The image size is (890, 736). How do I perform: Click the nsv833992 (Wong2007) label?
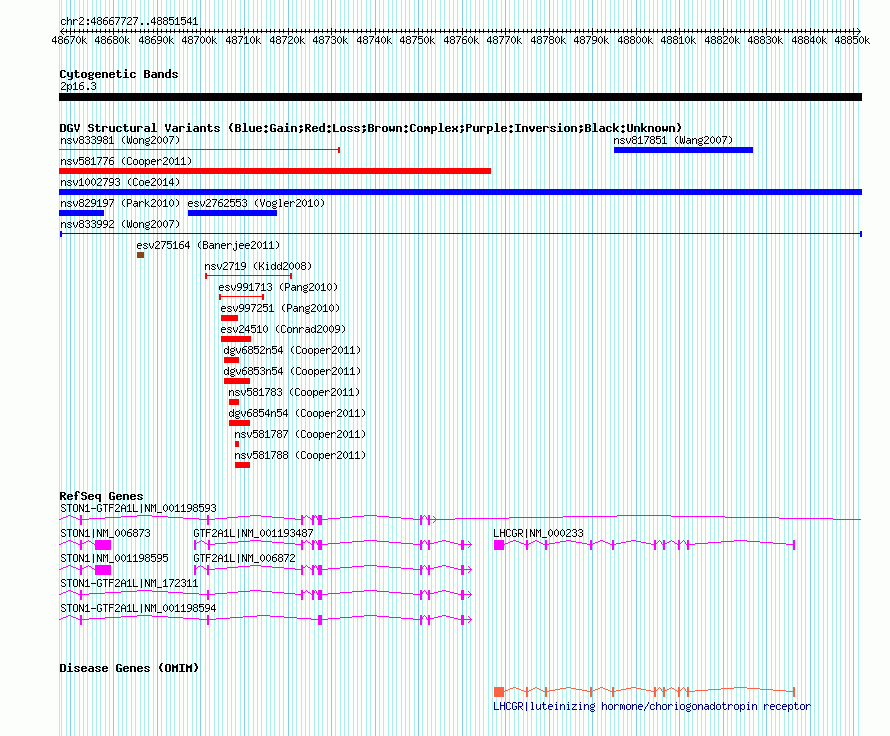click(120, 224)
